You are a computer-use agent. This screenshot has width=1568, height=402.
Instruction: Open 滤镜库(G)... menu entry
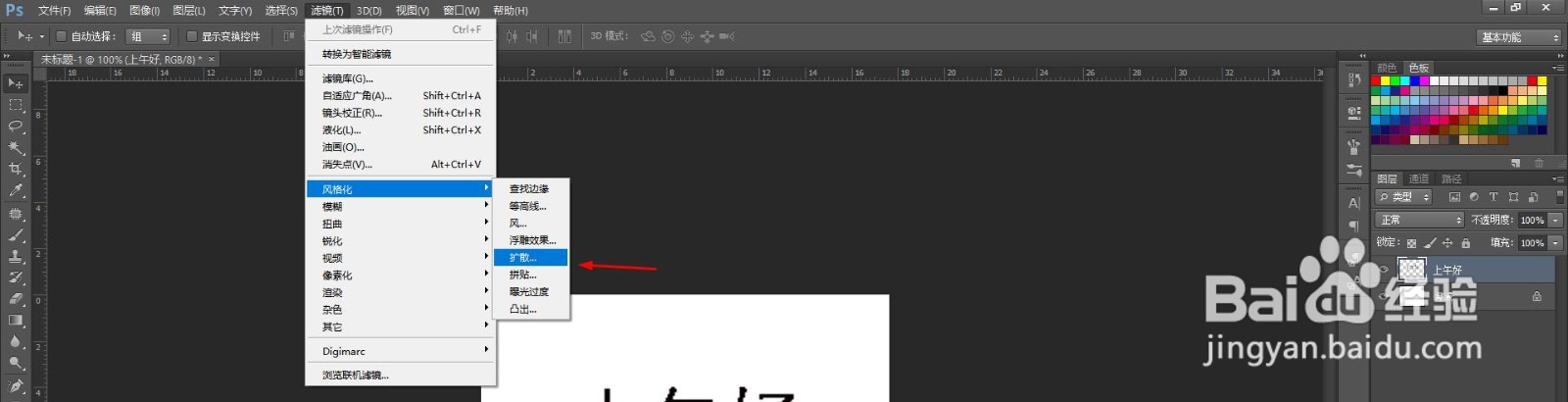point(401,78)
